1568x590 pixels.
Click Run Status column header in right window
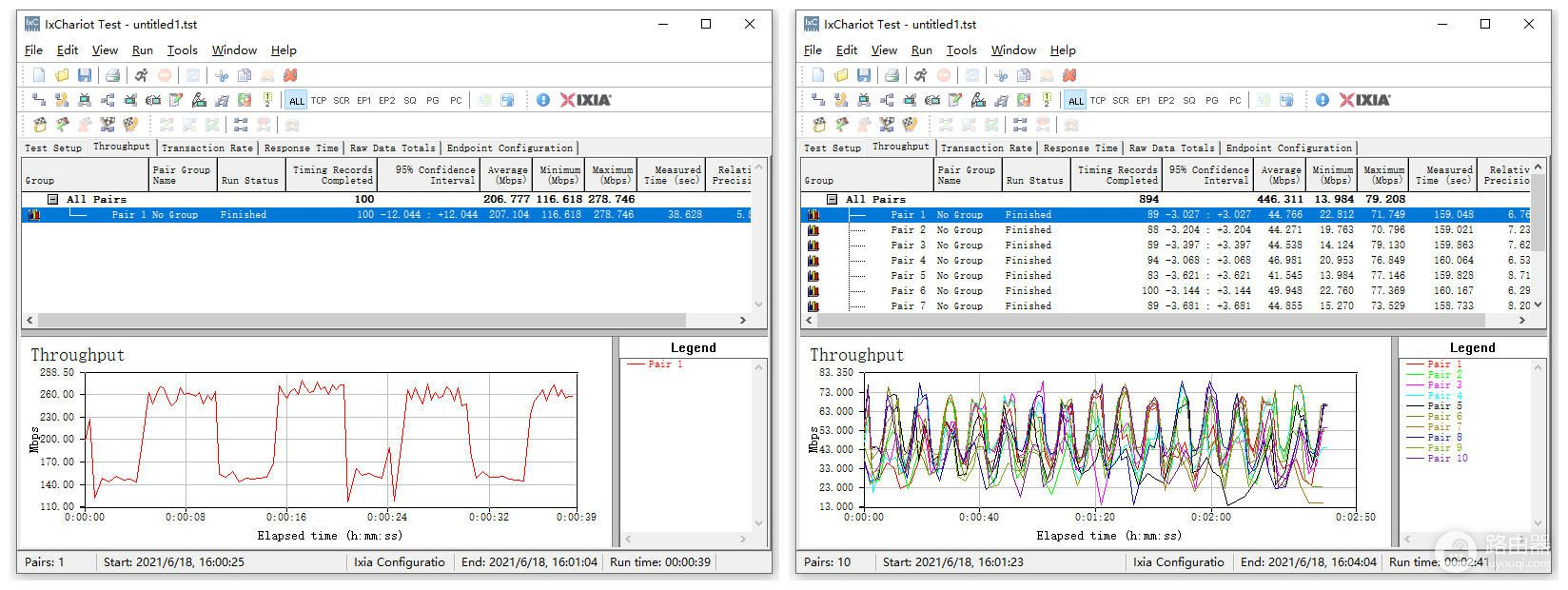[x=1034, y=180]
